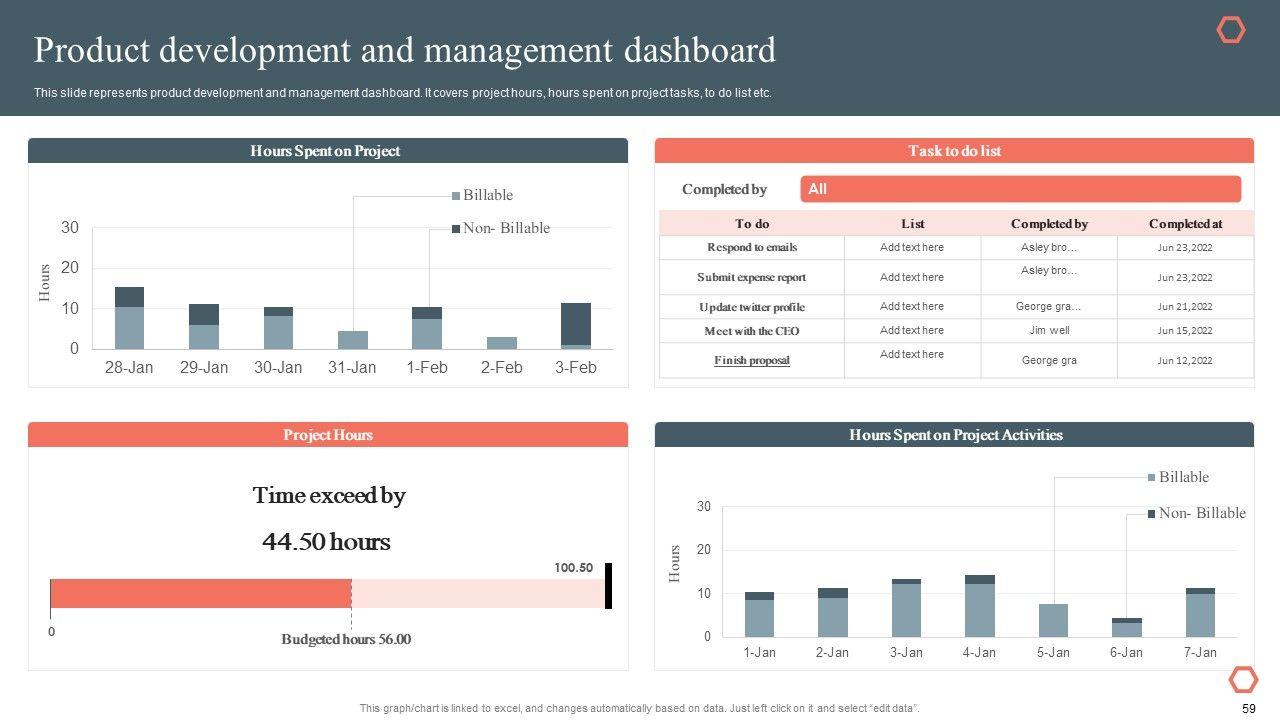
Task: Select the 'Task to do list' panel header
Action: coord(954,151)
